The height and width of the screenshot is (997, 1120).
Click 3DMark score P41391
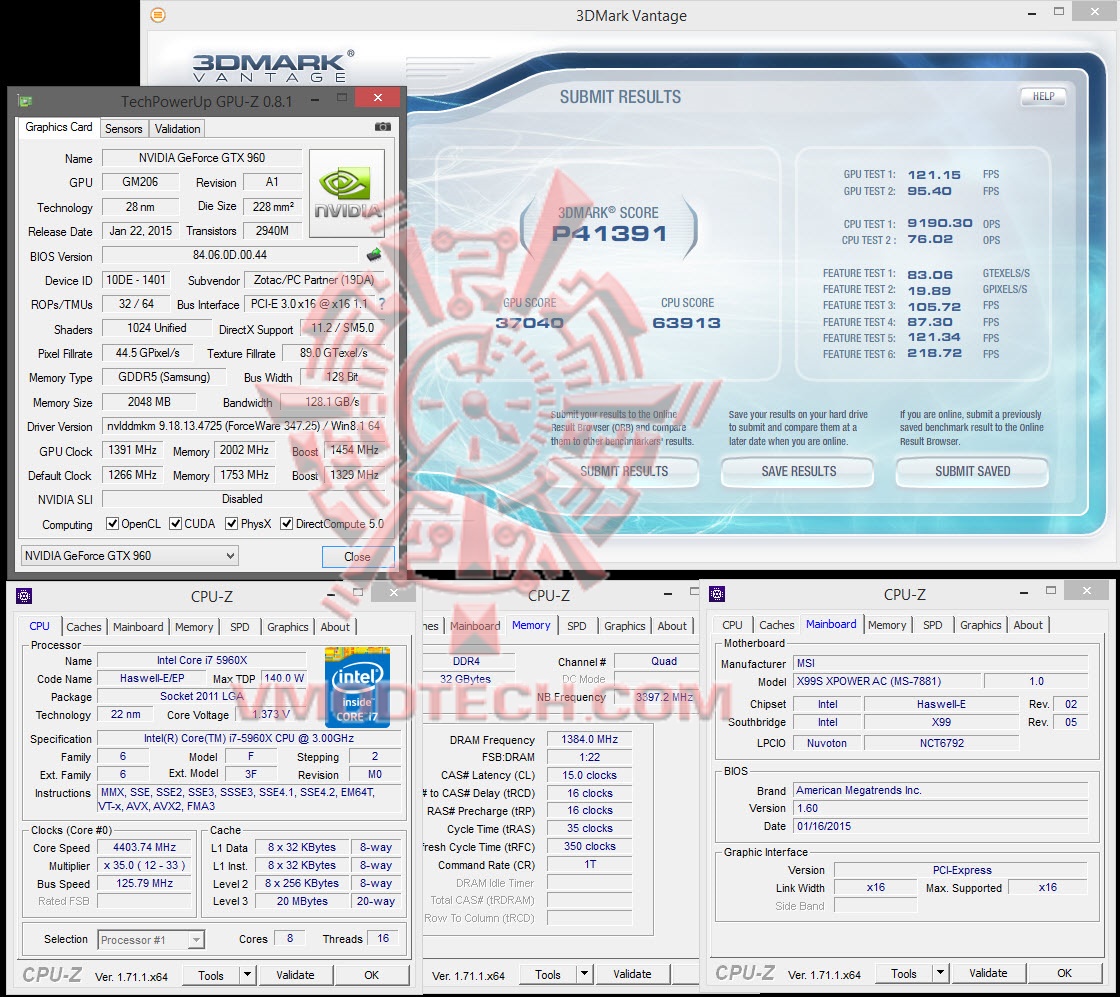click(609, 233)
